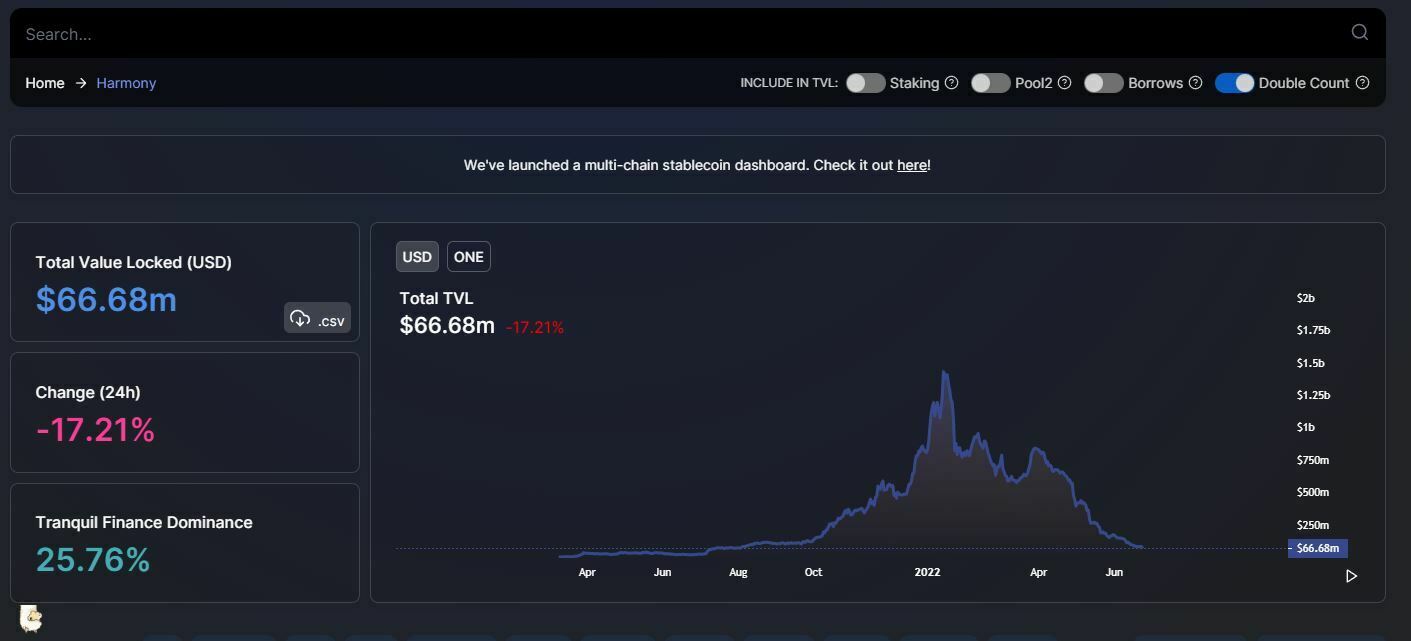Click the Pool2 help question icon

click(x=1065, y=83)
